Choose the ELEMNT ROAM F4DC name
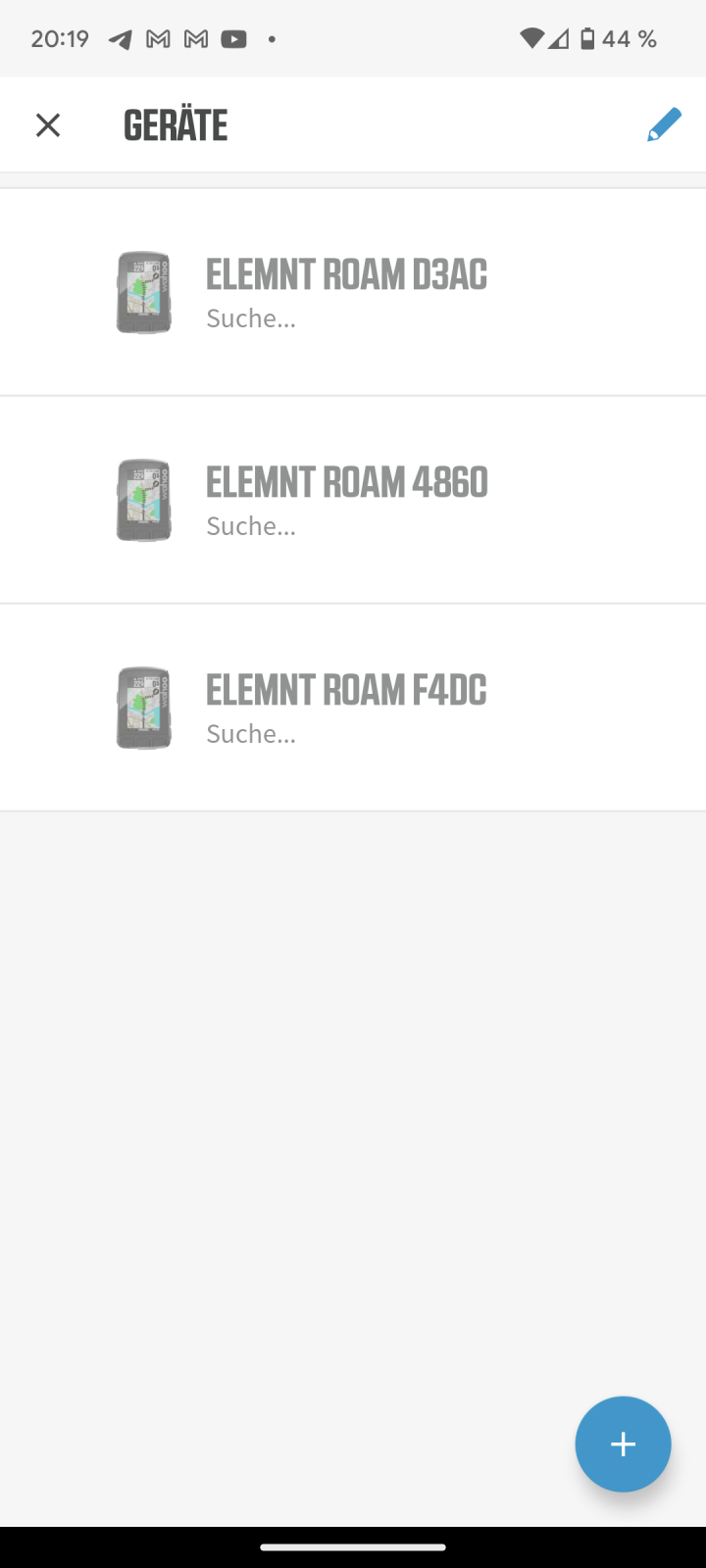Image resolution: width=706 pixels, height=1568 pixels. [346, 691]
